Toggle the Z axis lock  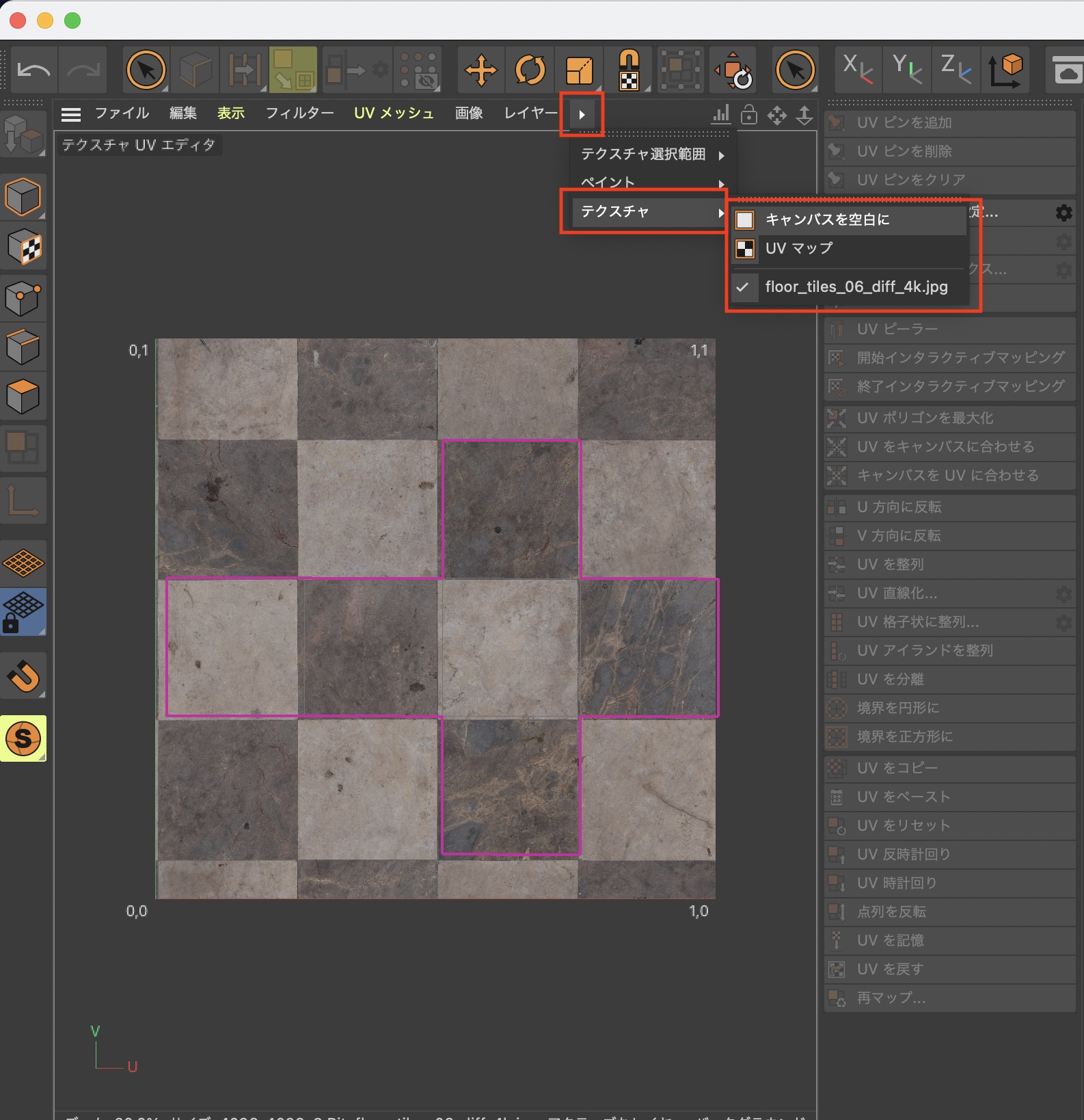point(956,70)
